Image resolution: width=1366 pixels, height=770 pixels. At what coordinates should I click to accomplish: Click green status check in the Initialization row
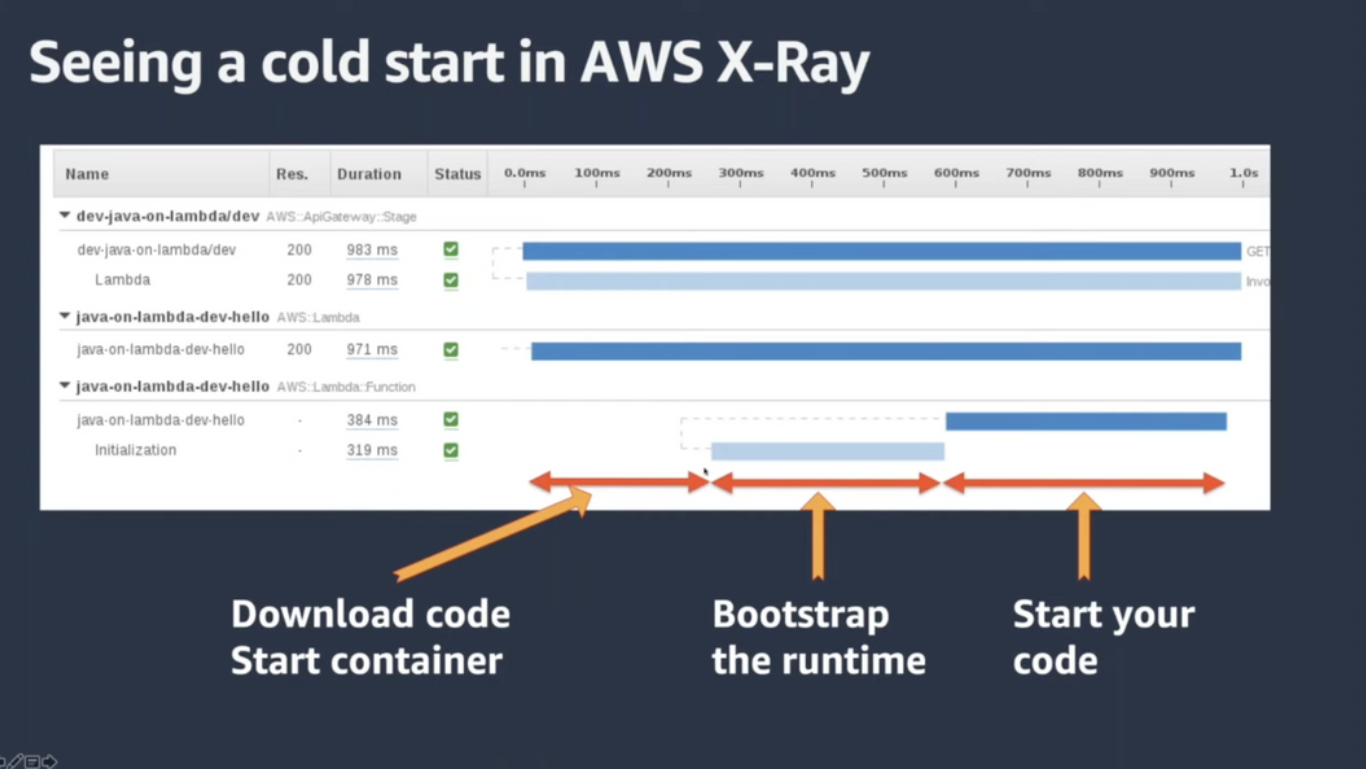(451, 450)
